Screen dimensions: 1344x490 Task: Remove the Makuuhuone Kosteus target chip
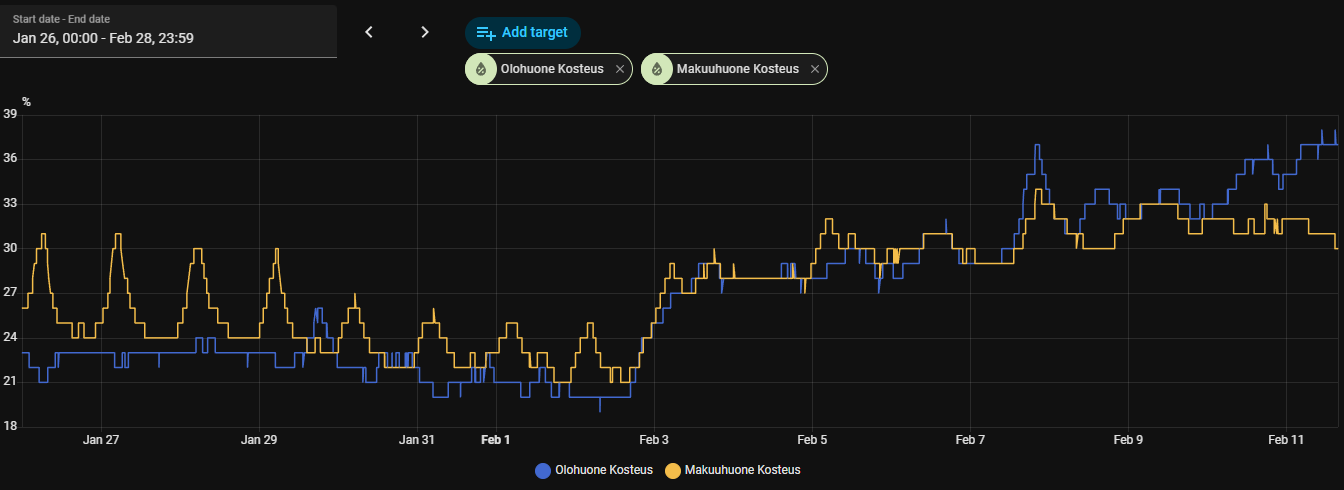(815, 69)
